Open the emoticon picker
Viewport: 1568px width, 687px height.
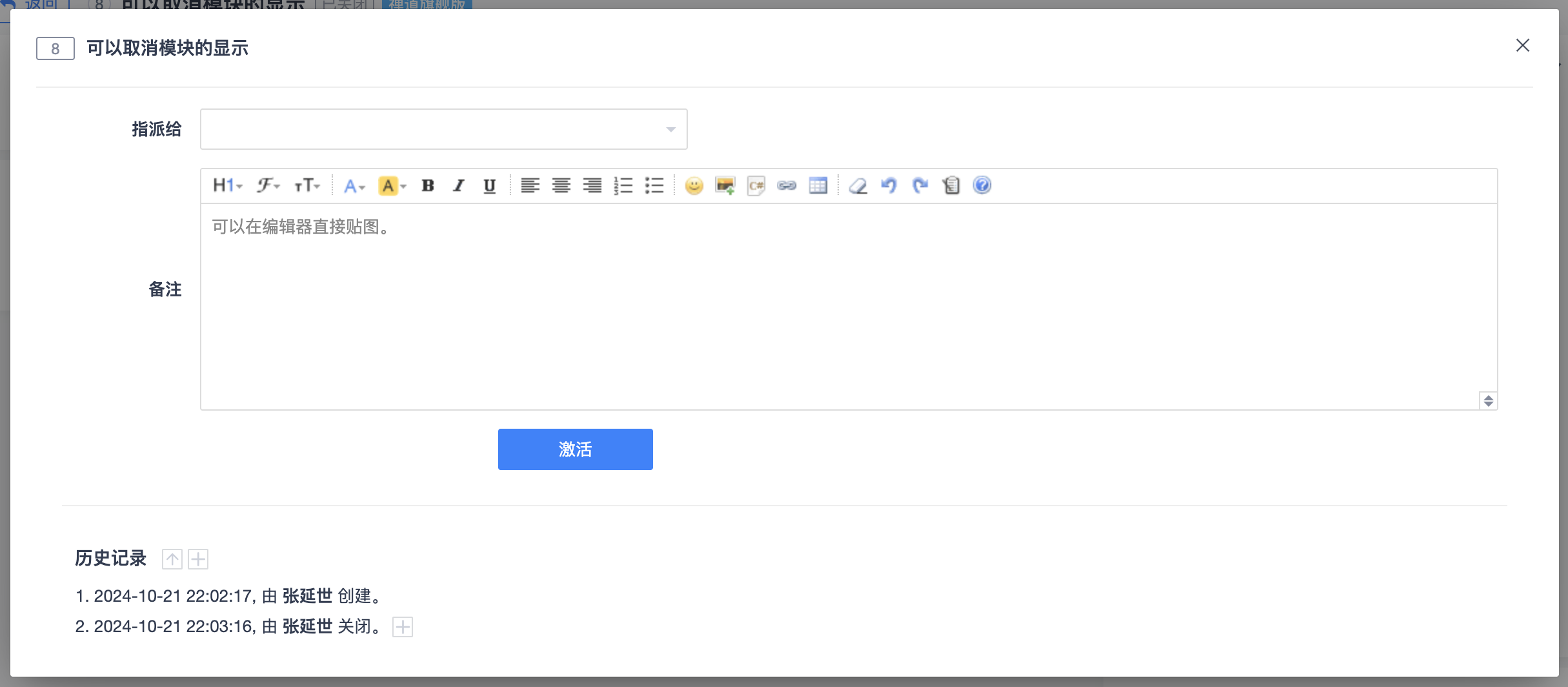(x=694, y=186)
